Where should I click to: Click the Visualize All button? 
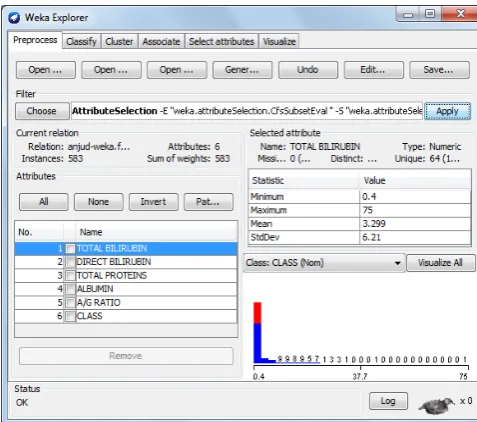[440, 263]
